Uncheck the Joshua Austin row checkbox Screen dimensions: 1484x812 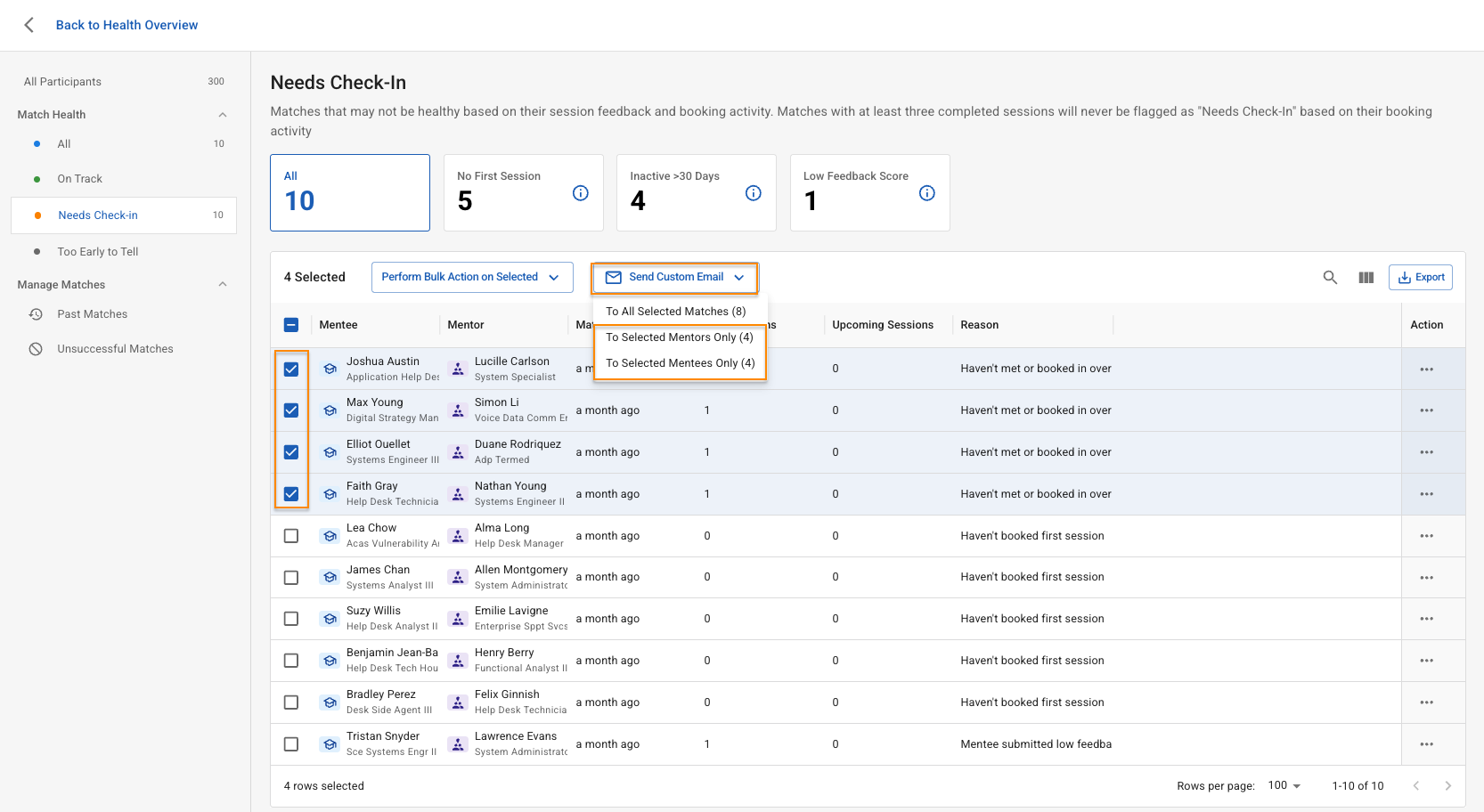coord(291,369)
